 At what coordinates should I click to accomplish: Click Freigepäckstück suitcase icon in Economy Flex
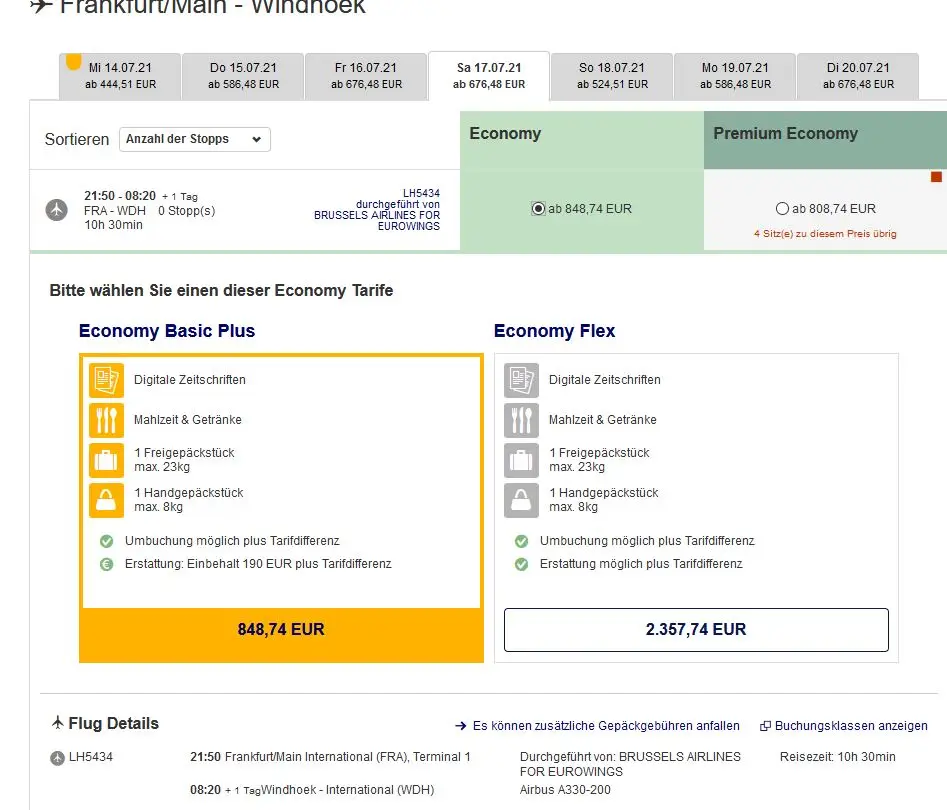[x=521, y=460]
